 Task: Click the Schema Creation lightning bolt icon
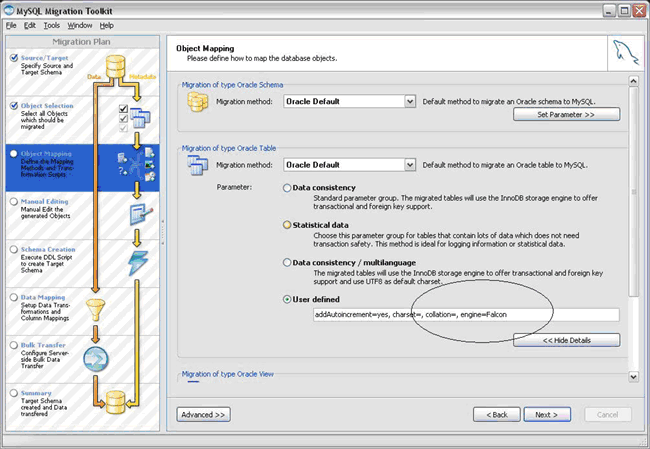coord(138,262)
